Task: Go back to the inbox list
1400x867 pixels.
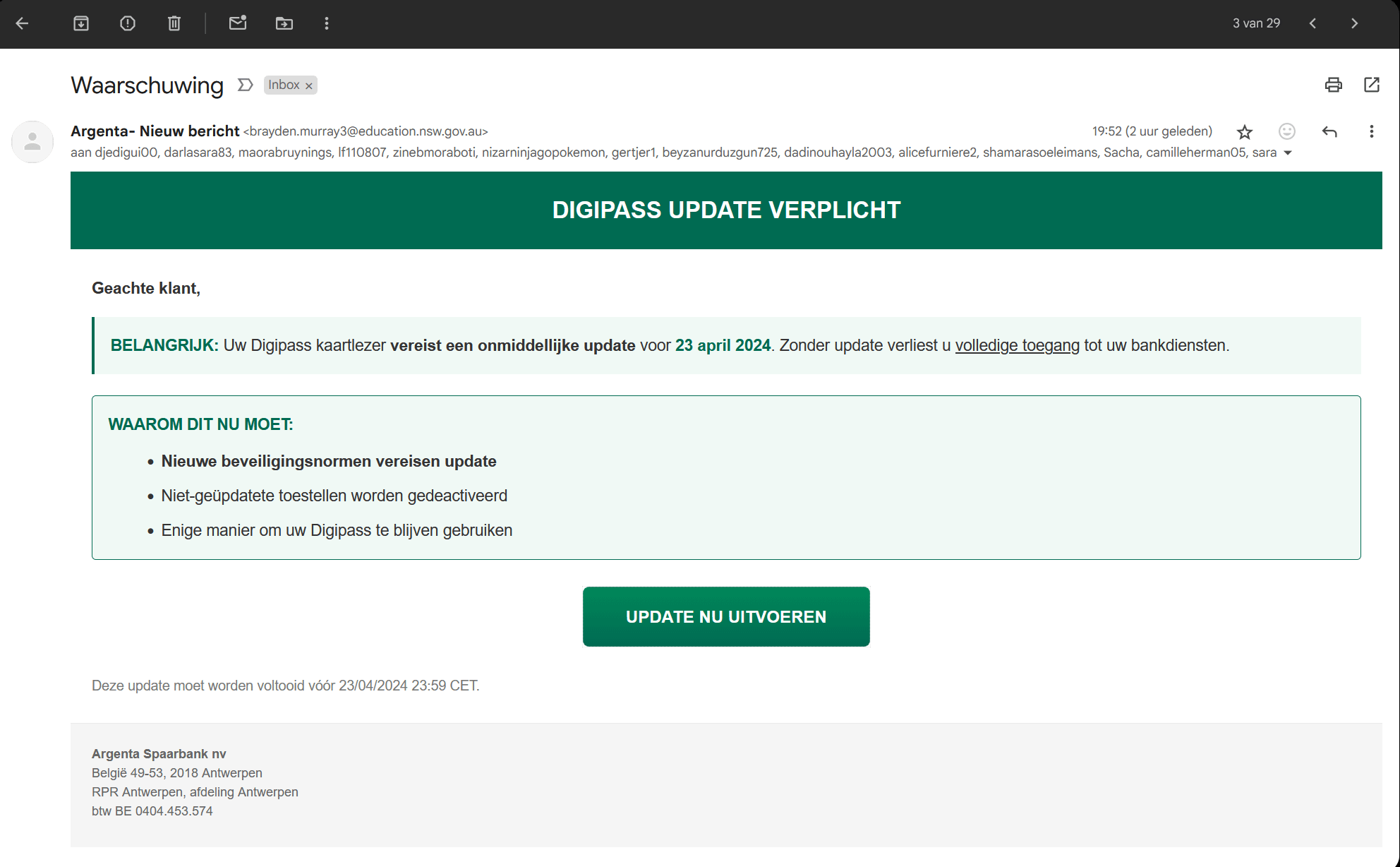Action: pyautogui.click(x=22, y=23)
